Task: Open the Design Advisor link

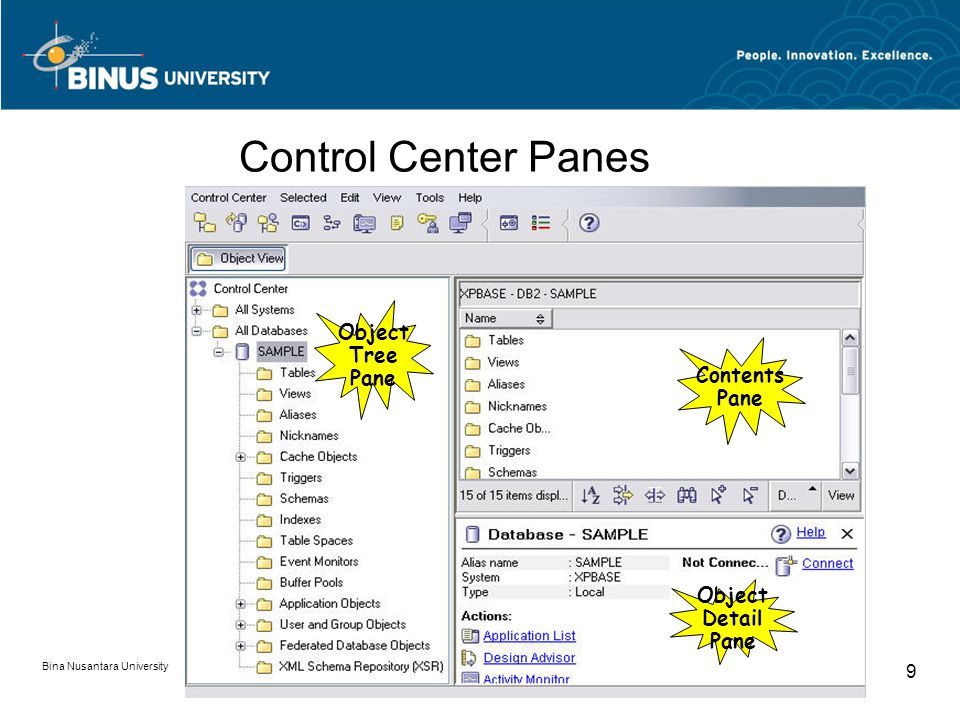Action: point(529,658)
